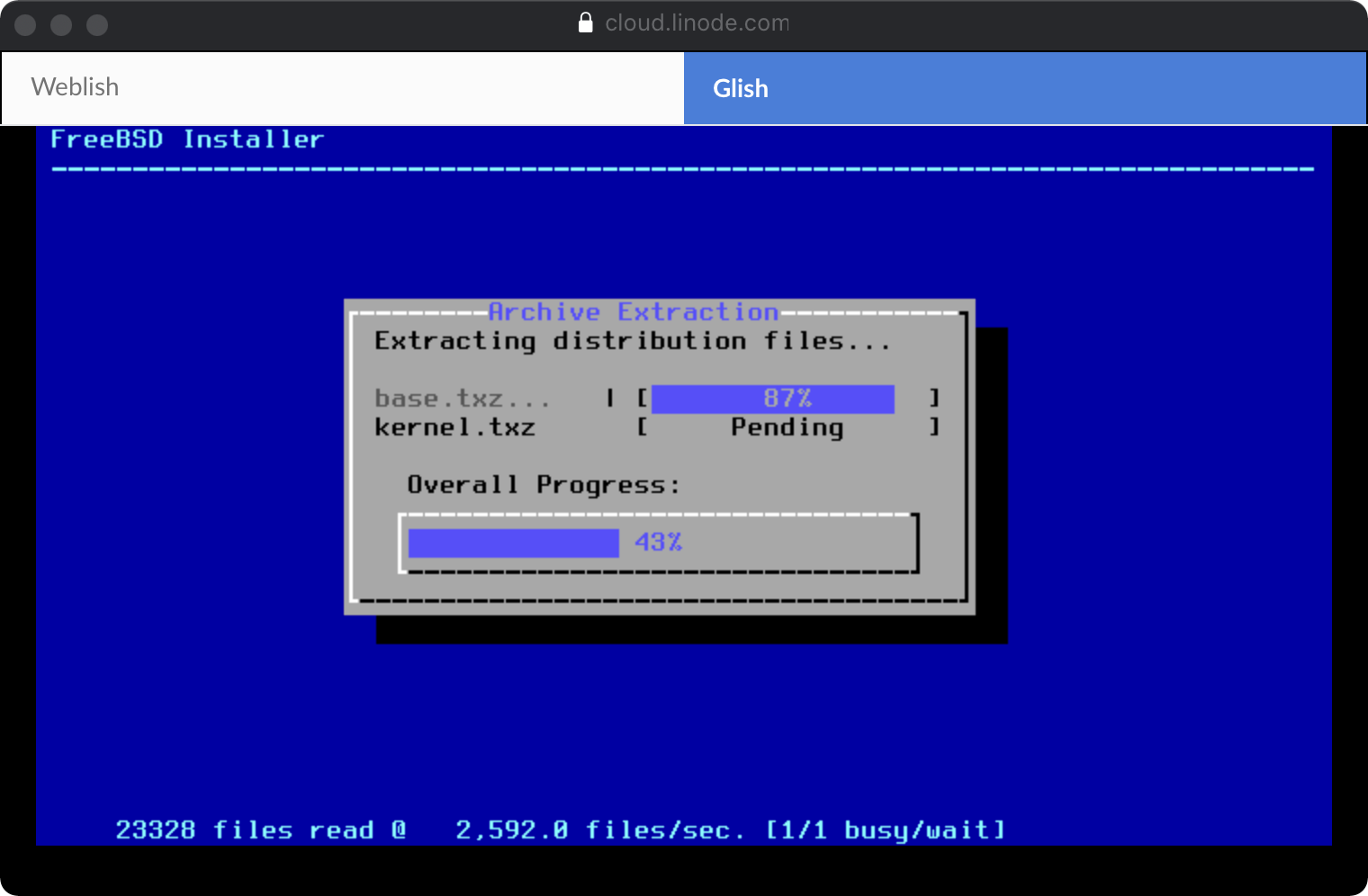Click the spinner character beside base.txz
The height and width of the screenshot is (896, 1368).
click(610, 398)
